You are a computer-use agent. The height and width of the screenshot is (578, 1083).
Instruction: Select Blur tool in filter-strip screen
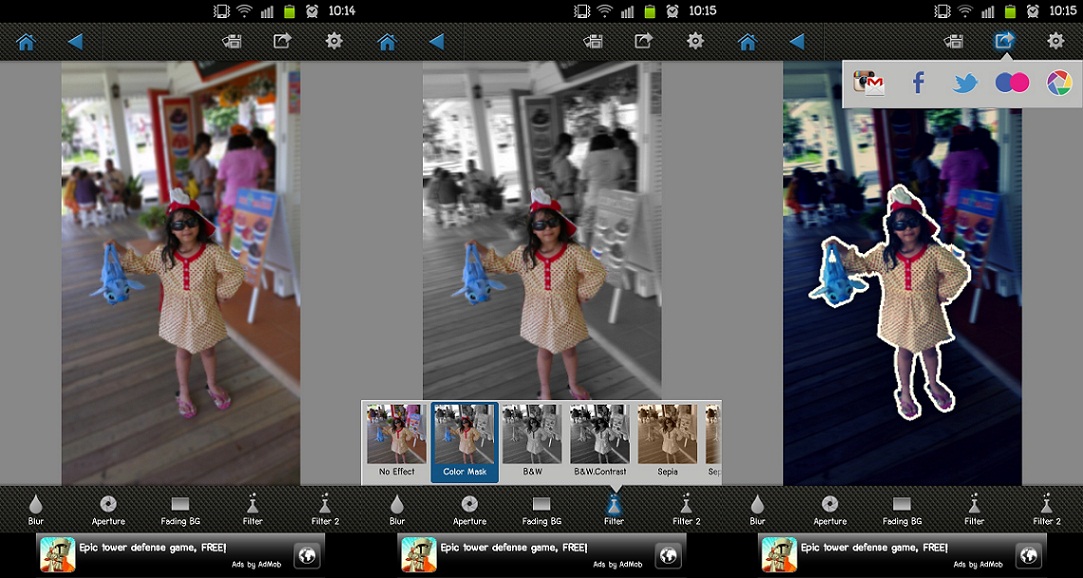click(397, 510)
